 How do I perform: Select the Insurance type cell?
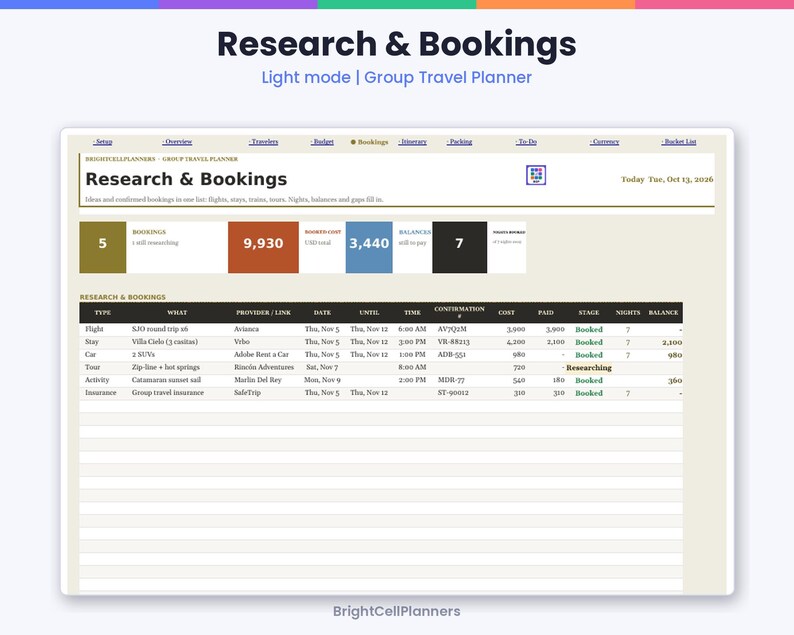click(101, 392)
